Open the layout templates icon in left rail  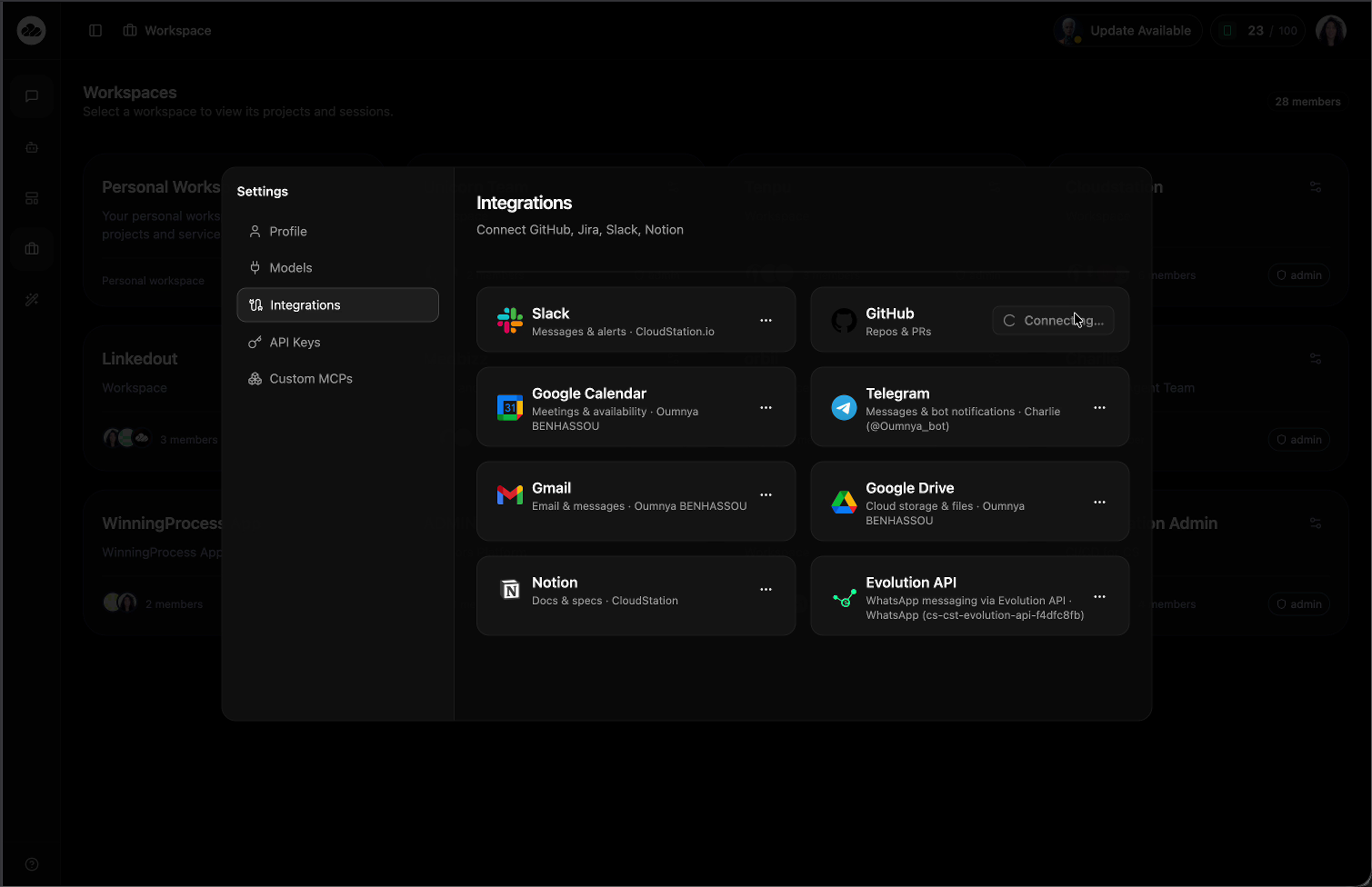(32, 198)
